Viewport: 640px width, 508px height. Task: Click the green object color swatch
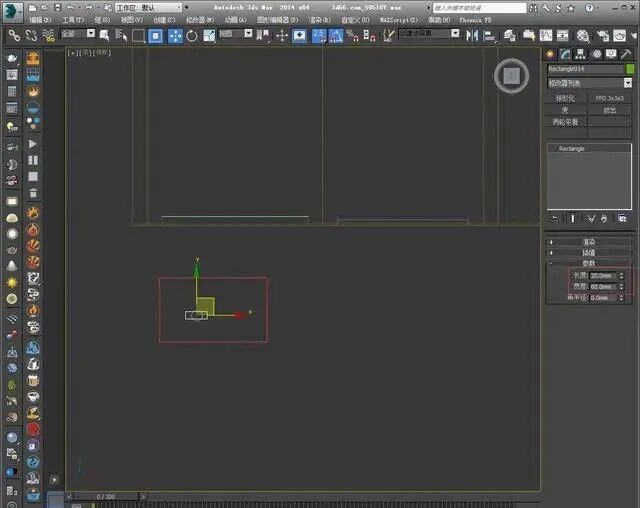[x=630, y=69]
